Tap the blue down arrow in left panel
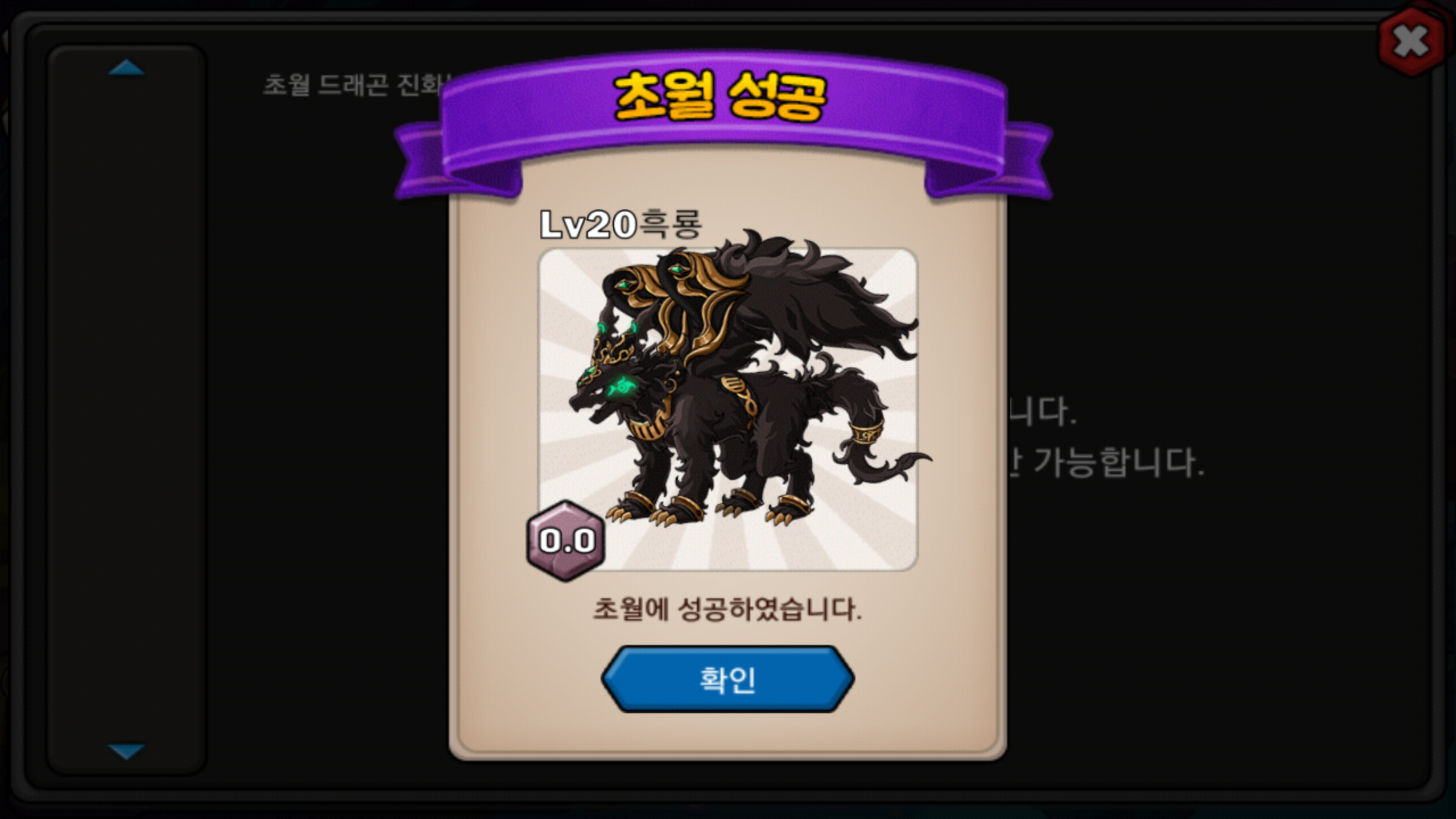 click(126, 751)
